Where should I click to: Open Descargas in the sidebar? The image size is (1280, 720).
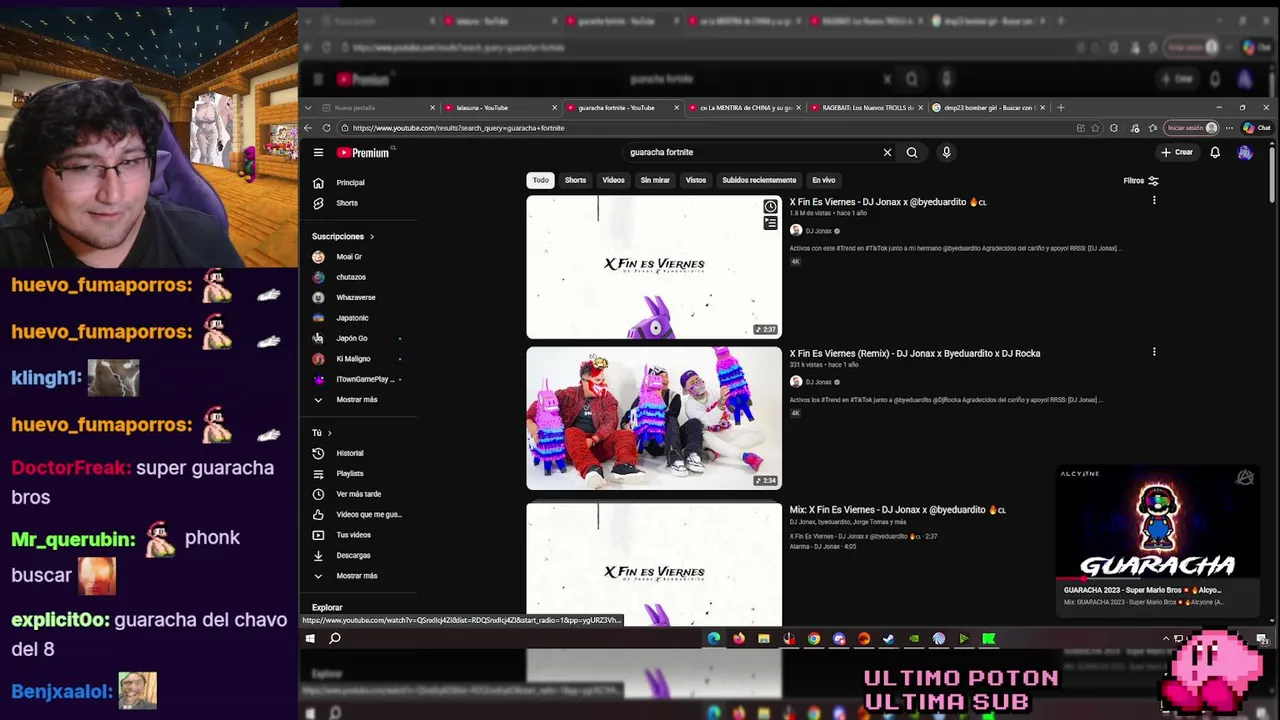(358, 555)
